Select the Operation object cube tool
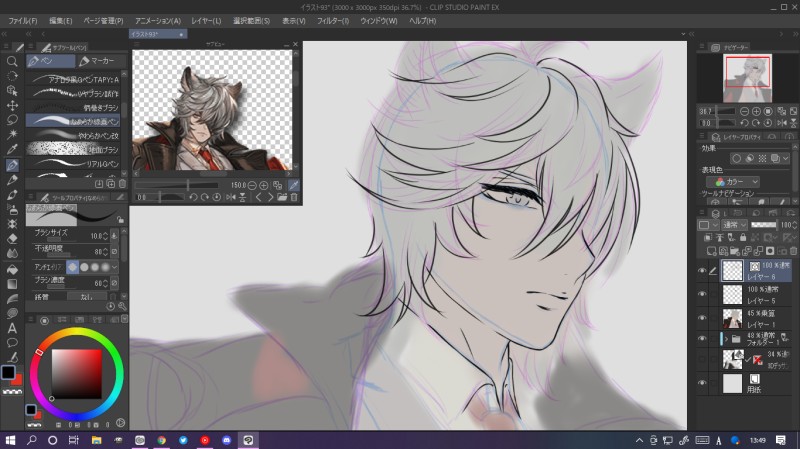This screenshot has height=449, width=800. [x=12, y=91]
